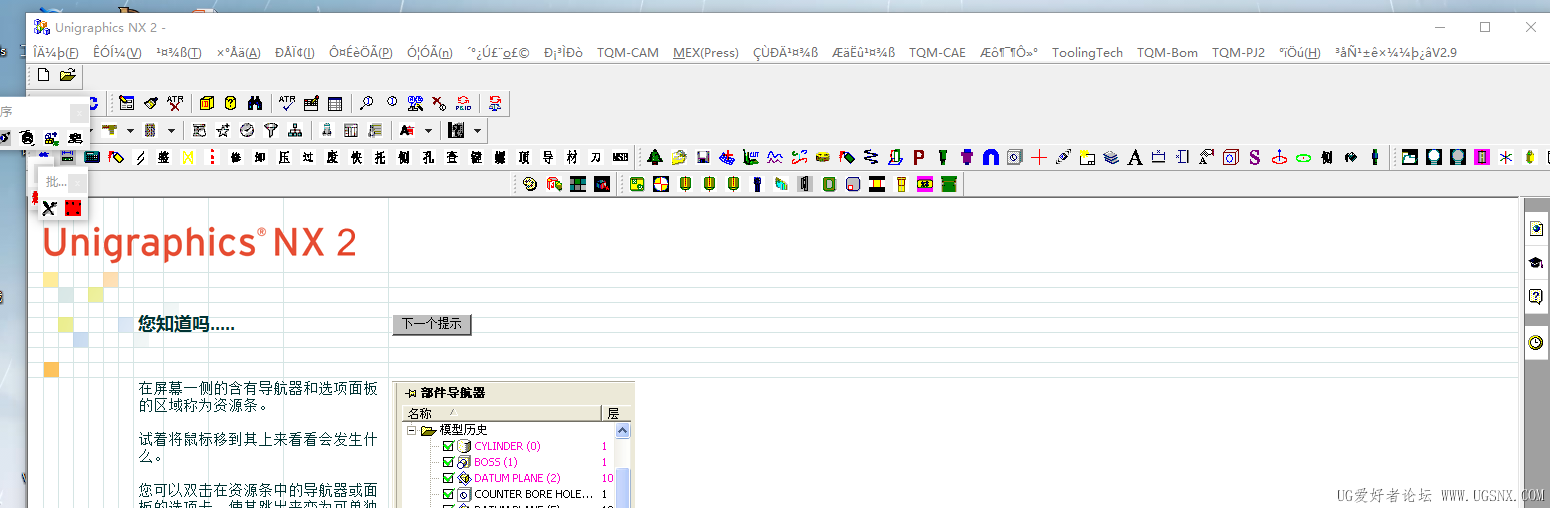1550x508 pixels.
Task: Click the binoculars search icon
Action: [x=254, y=103]
